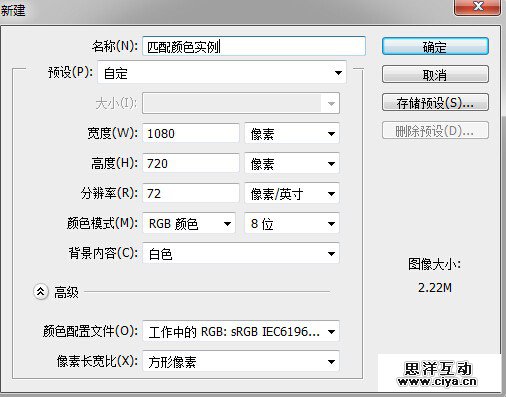Click the 取消 button
The height and width of the screenshot is (397, 506).
435,74
